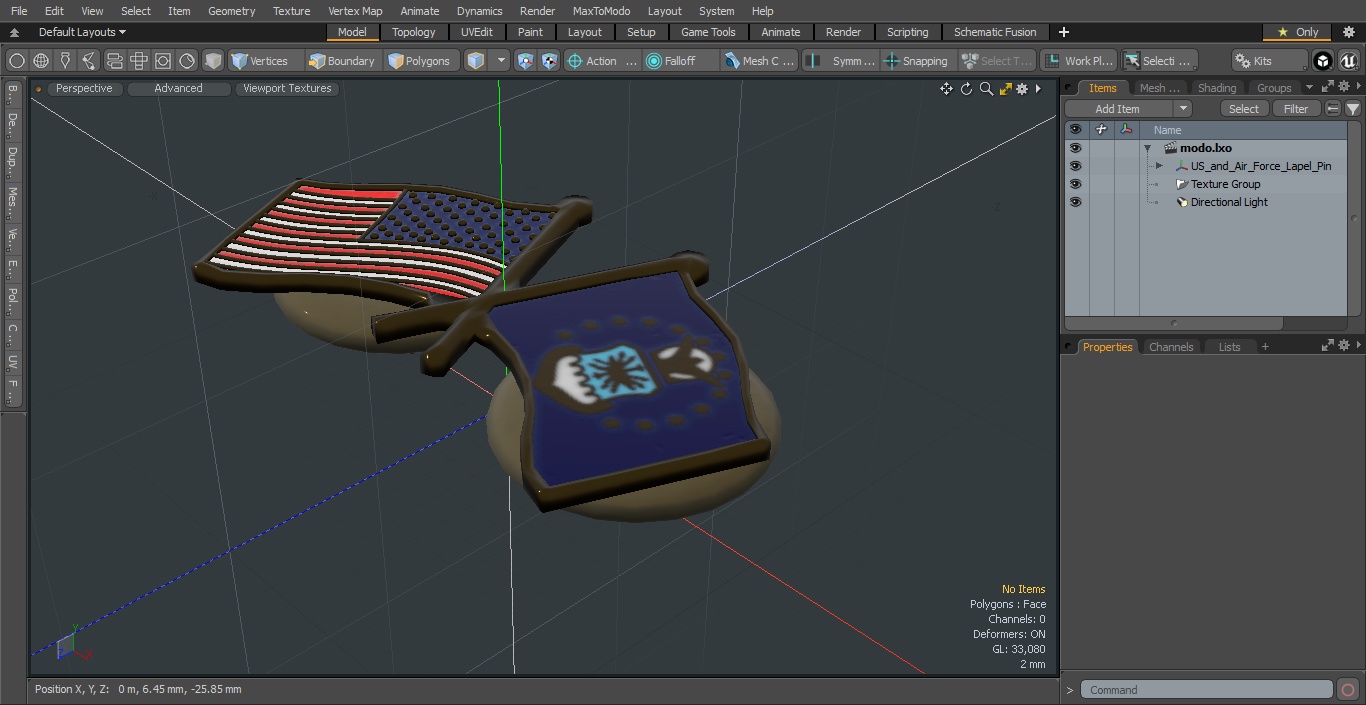Screen dimensions: 1366x705
Task: Open the Selection toolbar menu
Action: click(1159, 61)
